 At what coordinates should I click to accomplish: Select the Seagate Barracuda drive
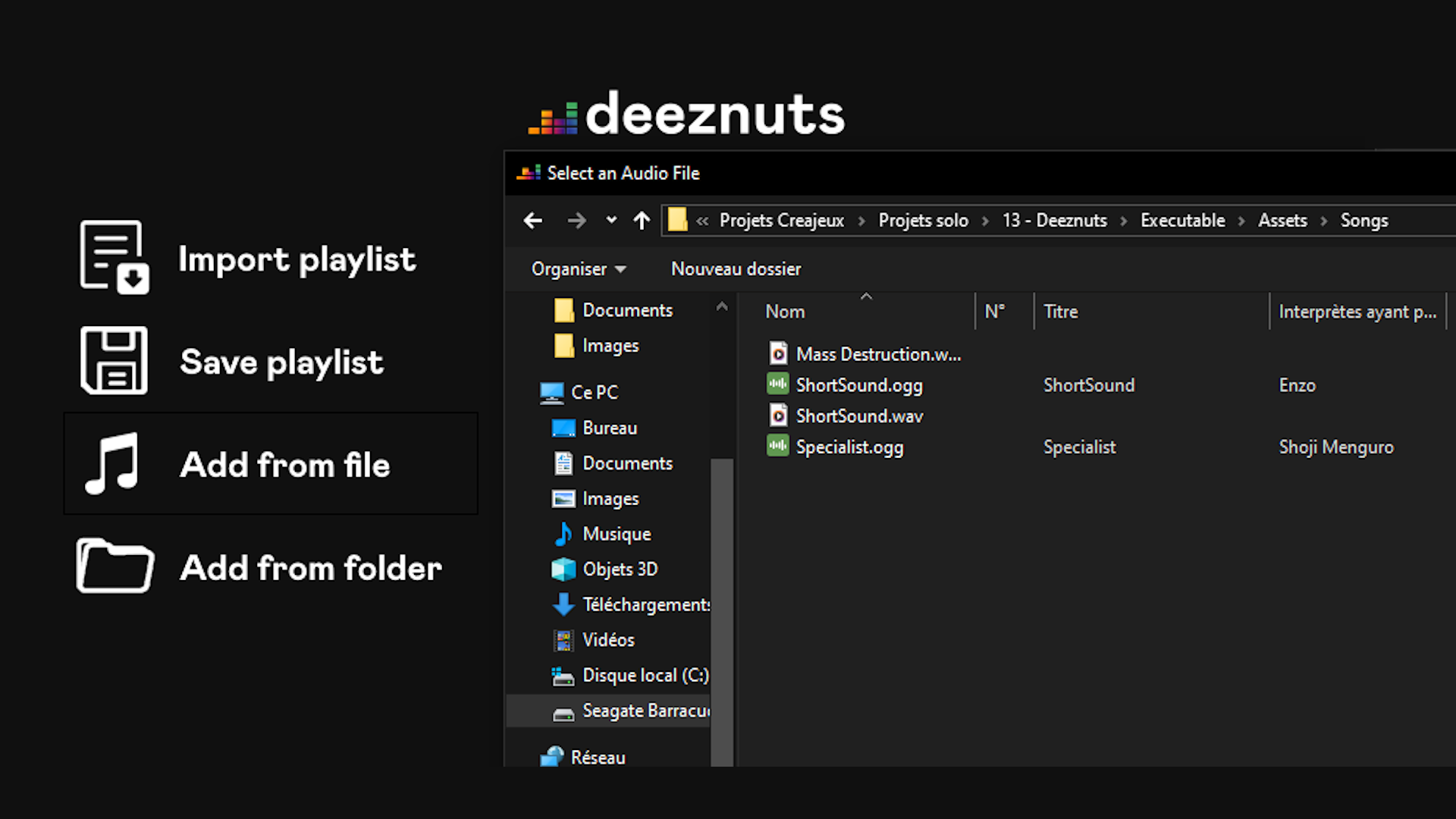point(645,711)
